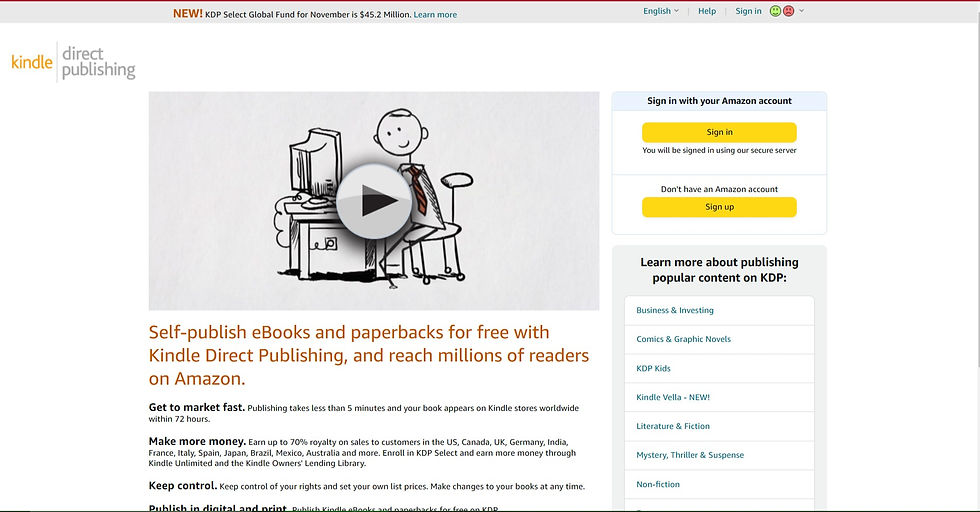Open the Kindle Direct Publishing logo
This screenshot has height=512, width=980.
[73, 62]
